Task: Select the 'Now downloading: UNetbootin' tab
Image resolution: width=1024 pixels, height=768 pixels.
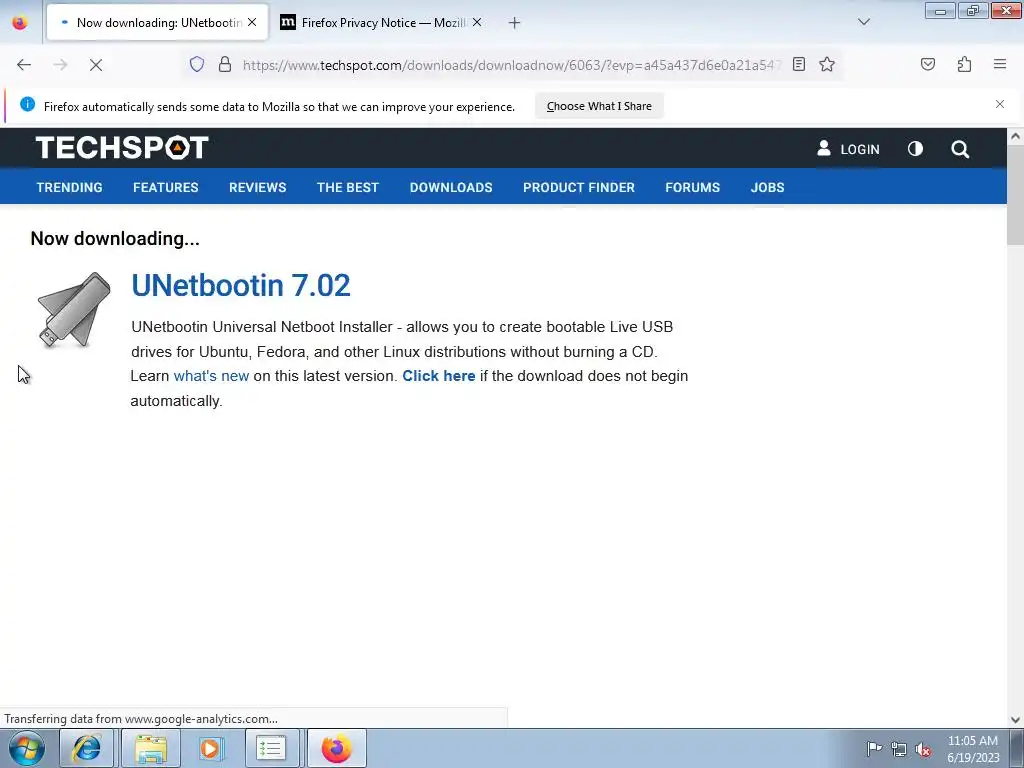Action: point(157,23)
